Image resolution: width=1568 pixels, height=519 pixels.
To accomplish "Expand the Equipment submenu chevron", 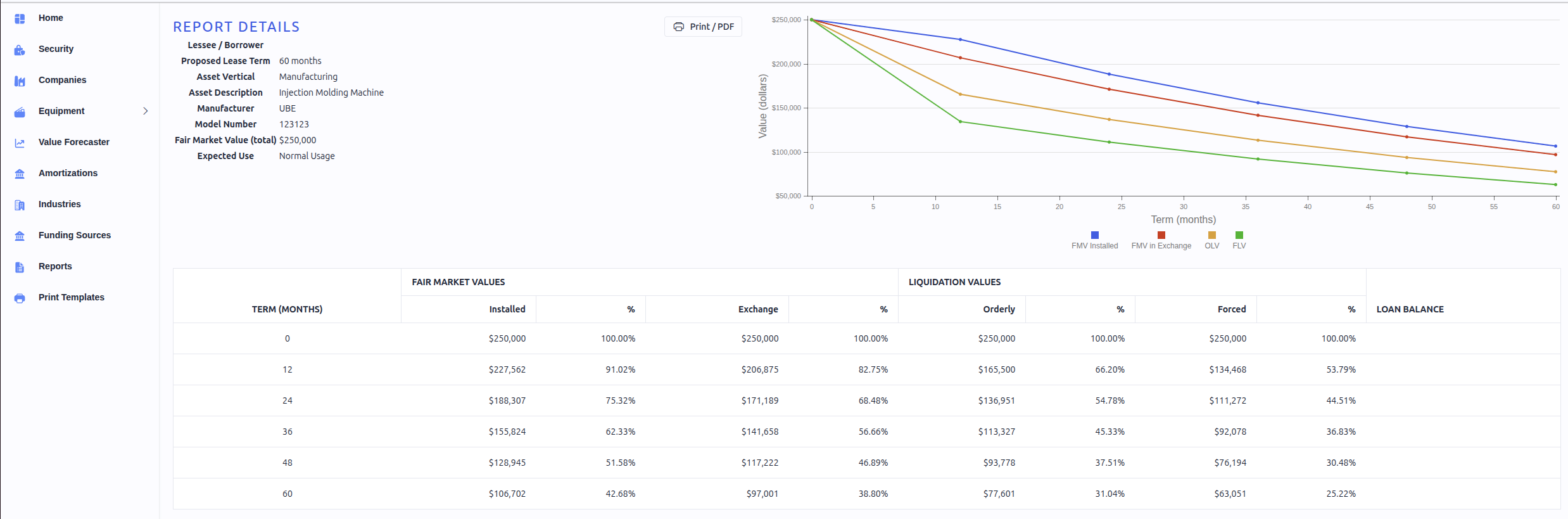I will [x=146, y=111].
